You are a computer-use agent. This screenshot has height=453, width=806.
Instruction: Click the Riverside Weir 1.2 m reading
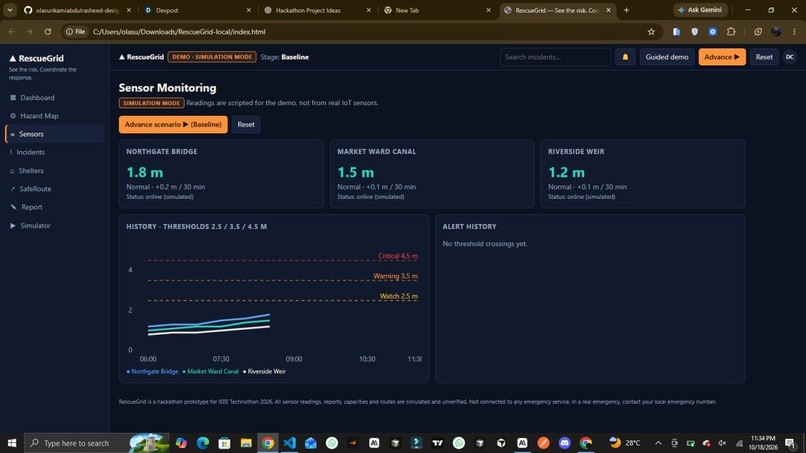[566, 172]
